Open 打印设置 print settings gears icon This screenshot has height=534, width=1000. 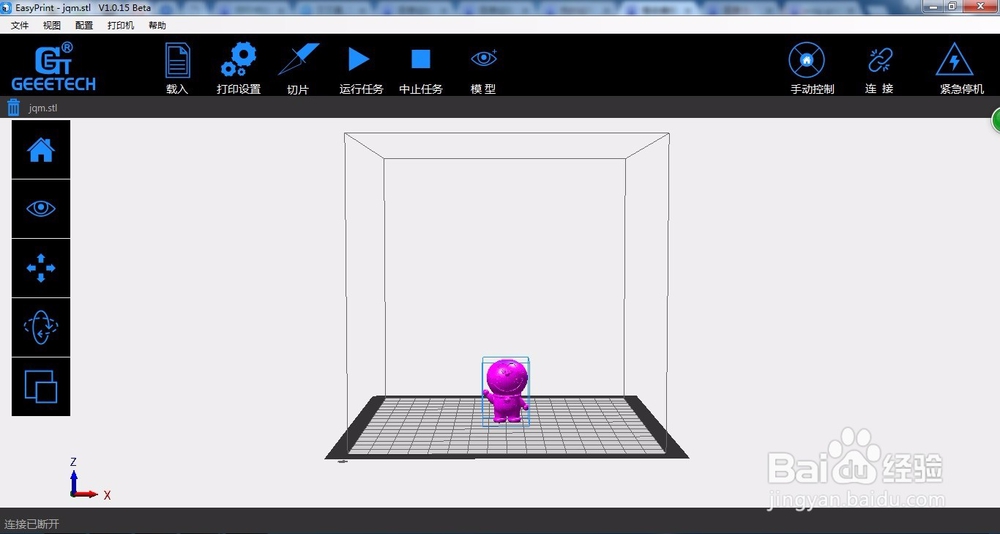239,59
